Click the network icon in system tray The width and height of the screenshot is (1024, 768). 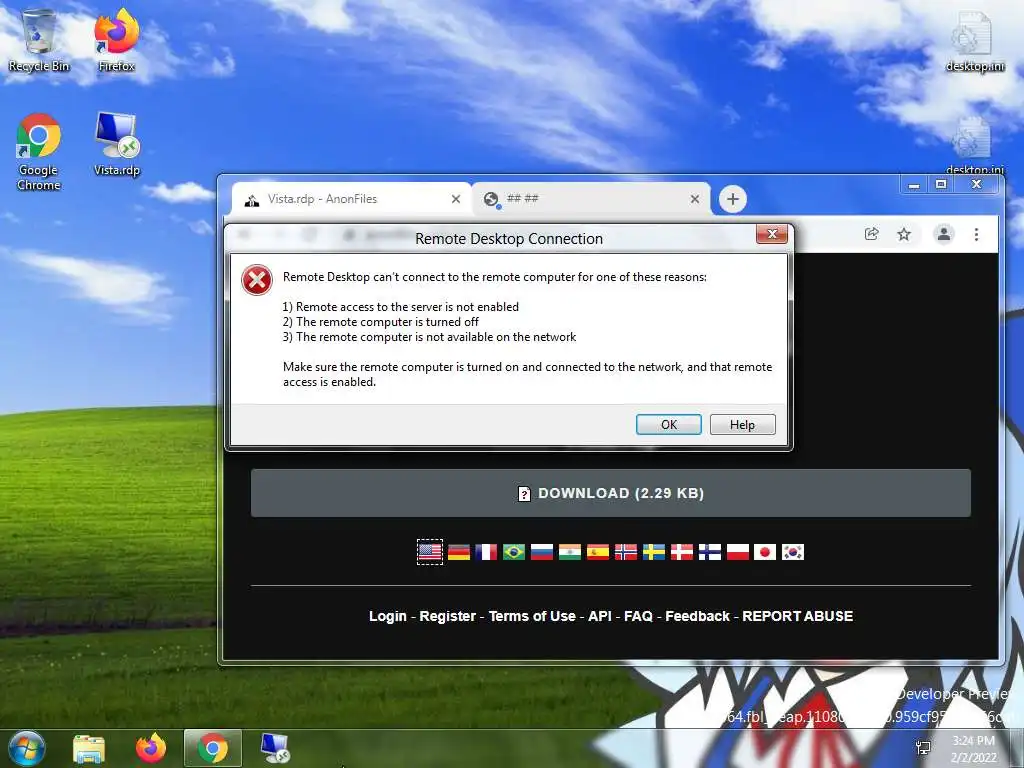(923, 748)
